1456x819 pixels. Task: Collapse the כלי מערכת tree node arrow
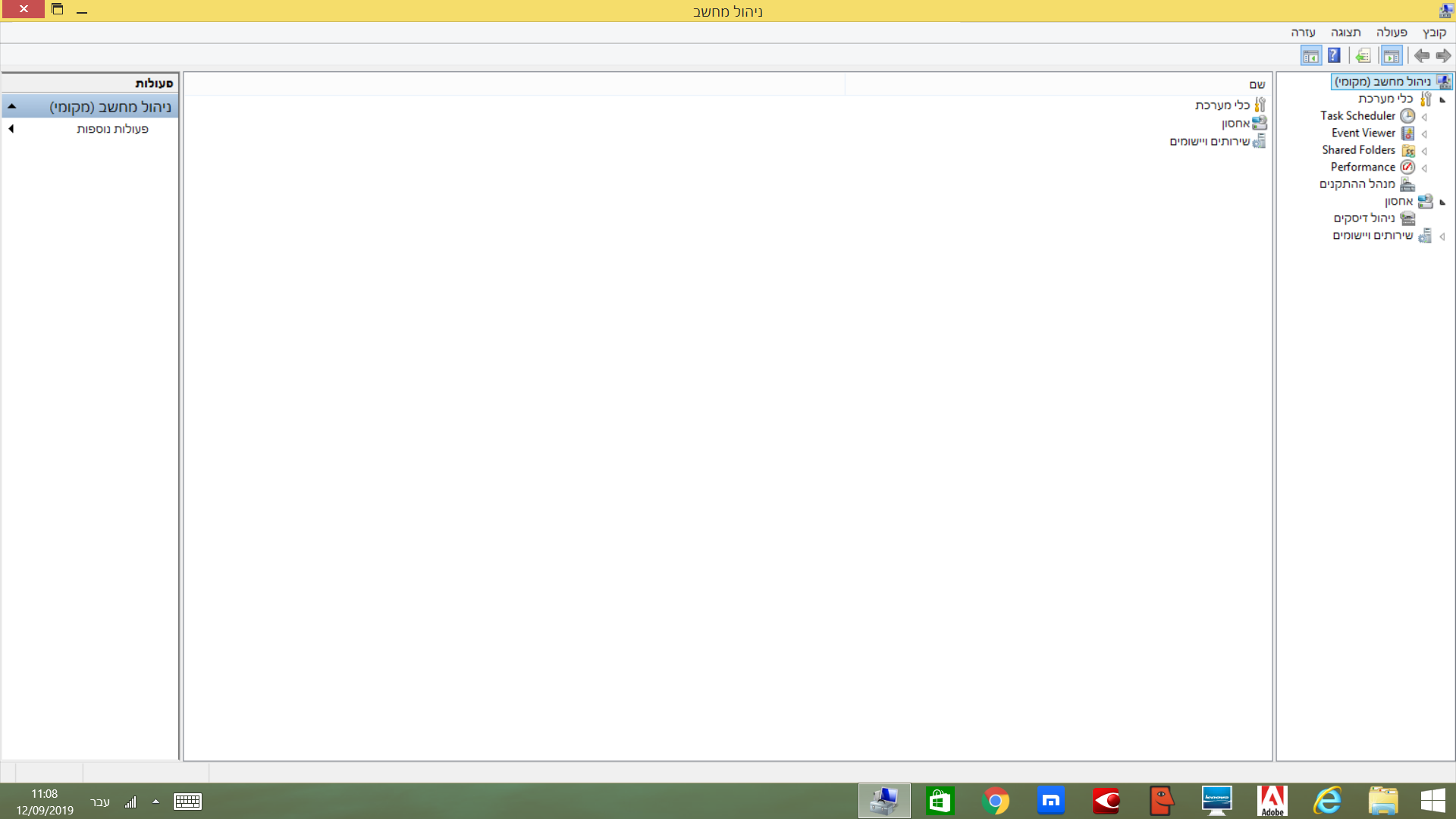pyautogui.click(x=1442, y=99)
